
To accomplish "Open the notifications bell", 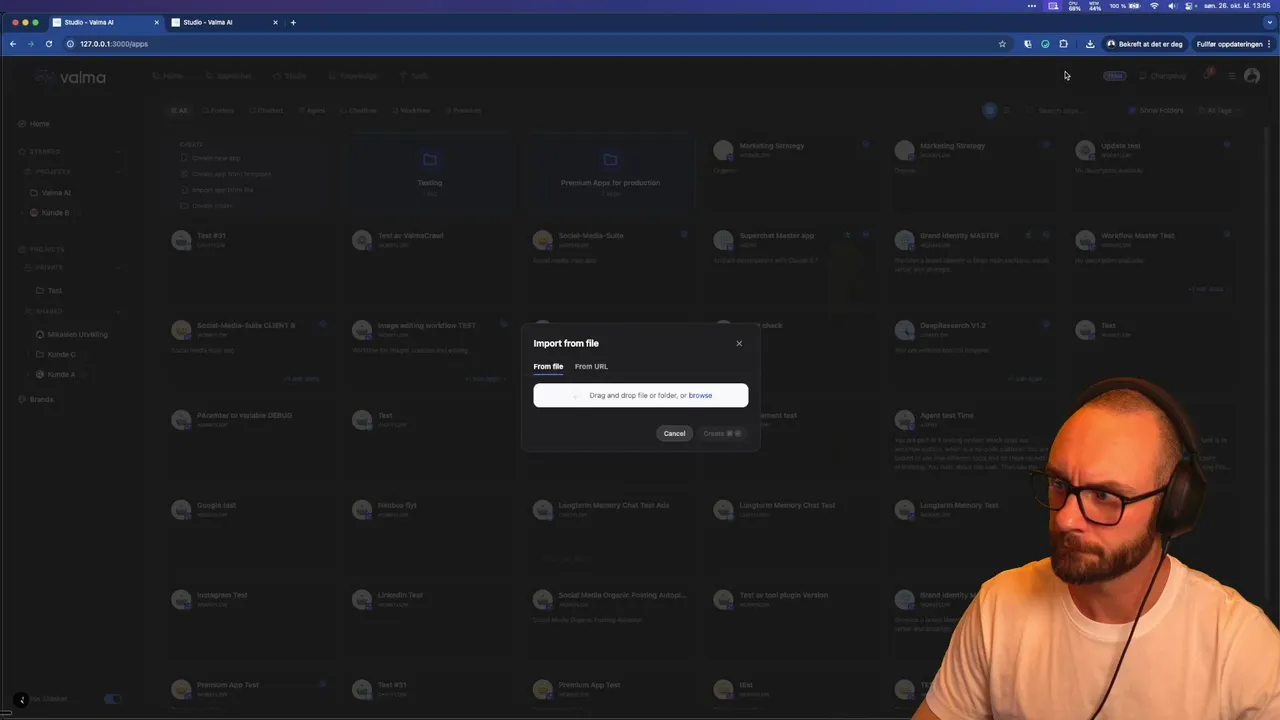I will tap(1208, 76).
